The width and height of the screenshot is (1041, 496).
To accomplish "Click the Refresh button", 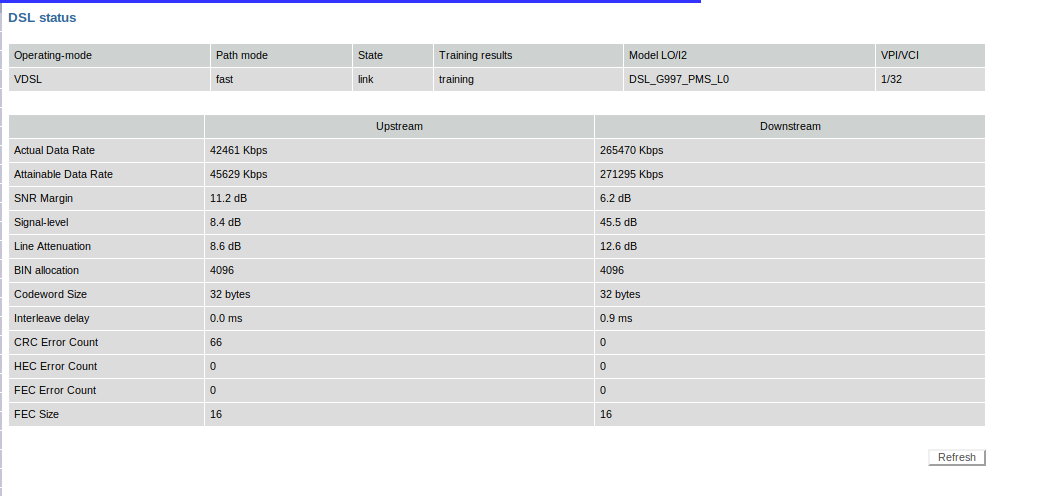I will pos(957,457).
